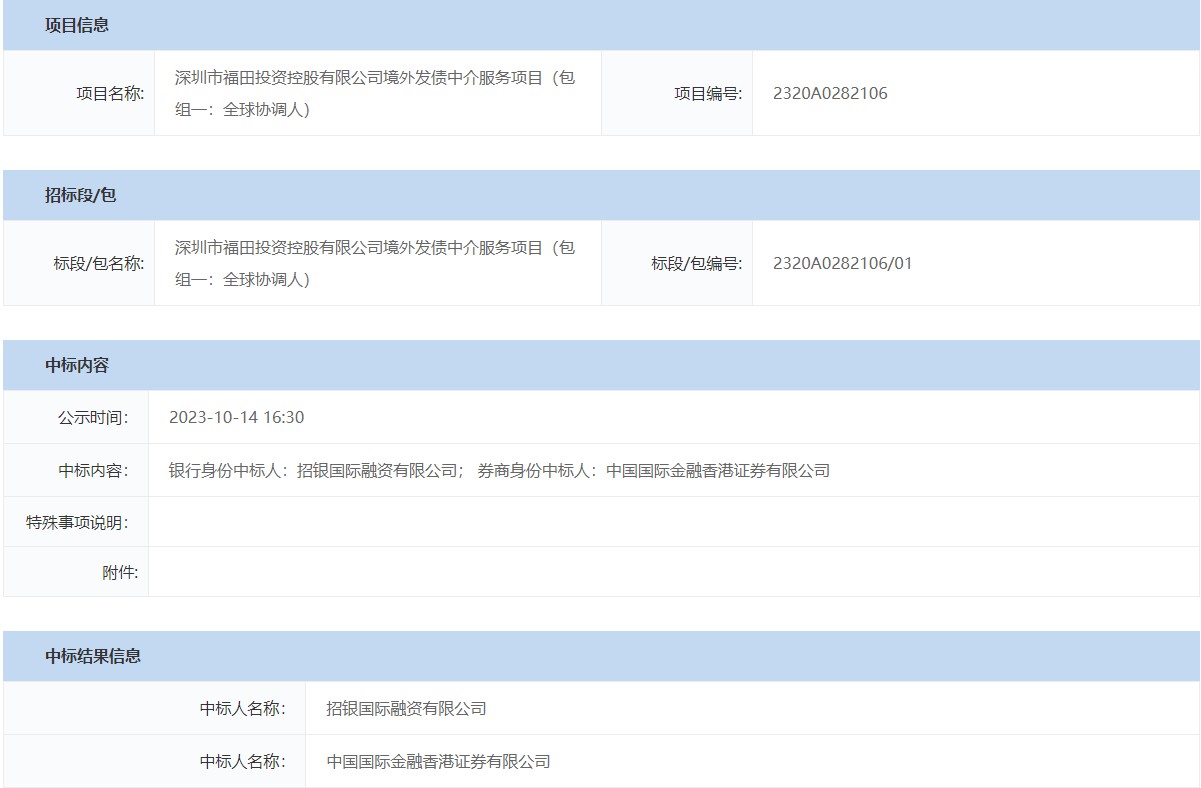Click the 中标内容 blue section header
Image resolution: width=1201 pixels, height=788 pixels.
point(77,365)
